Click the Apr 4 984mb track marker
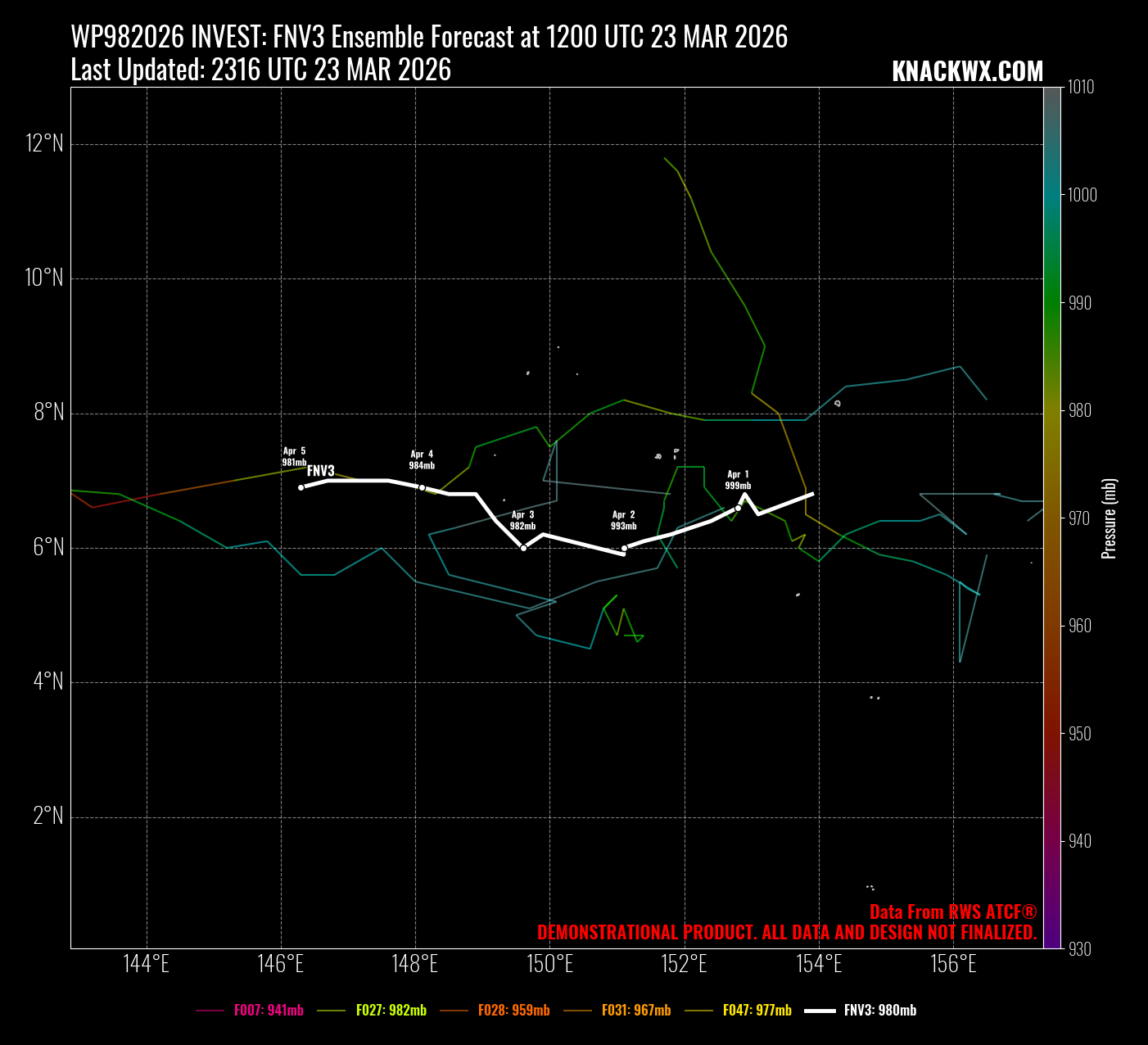Viewport: 1148px width, 1045px height. 422,487
